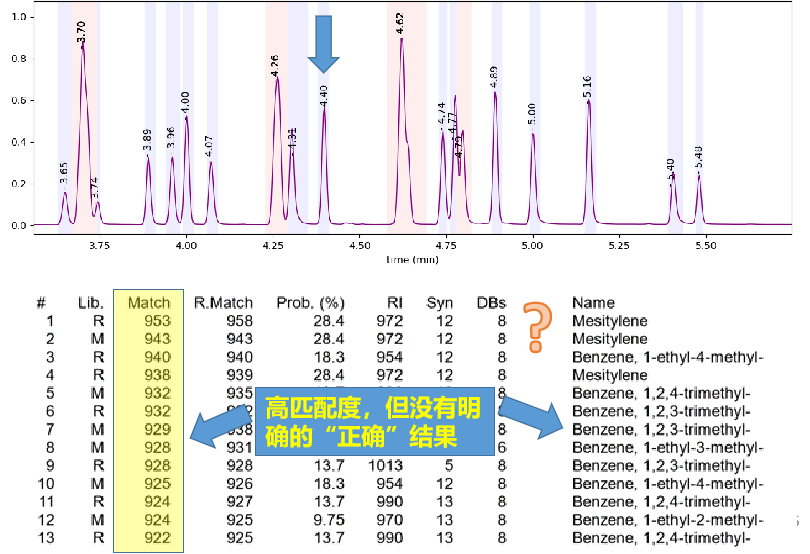
Task: Click the top match score 953
Action: coord(157,321)
